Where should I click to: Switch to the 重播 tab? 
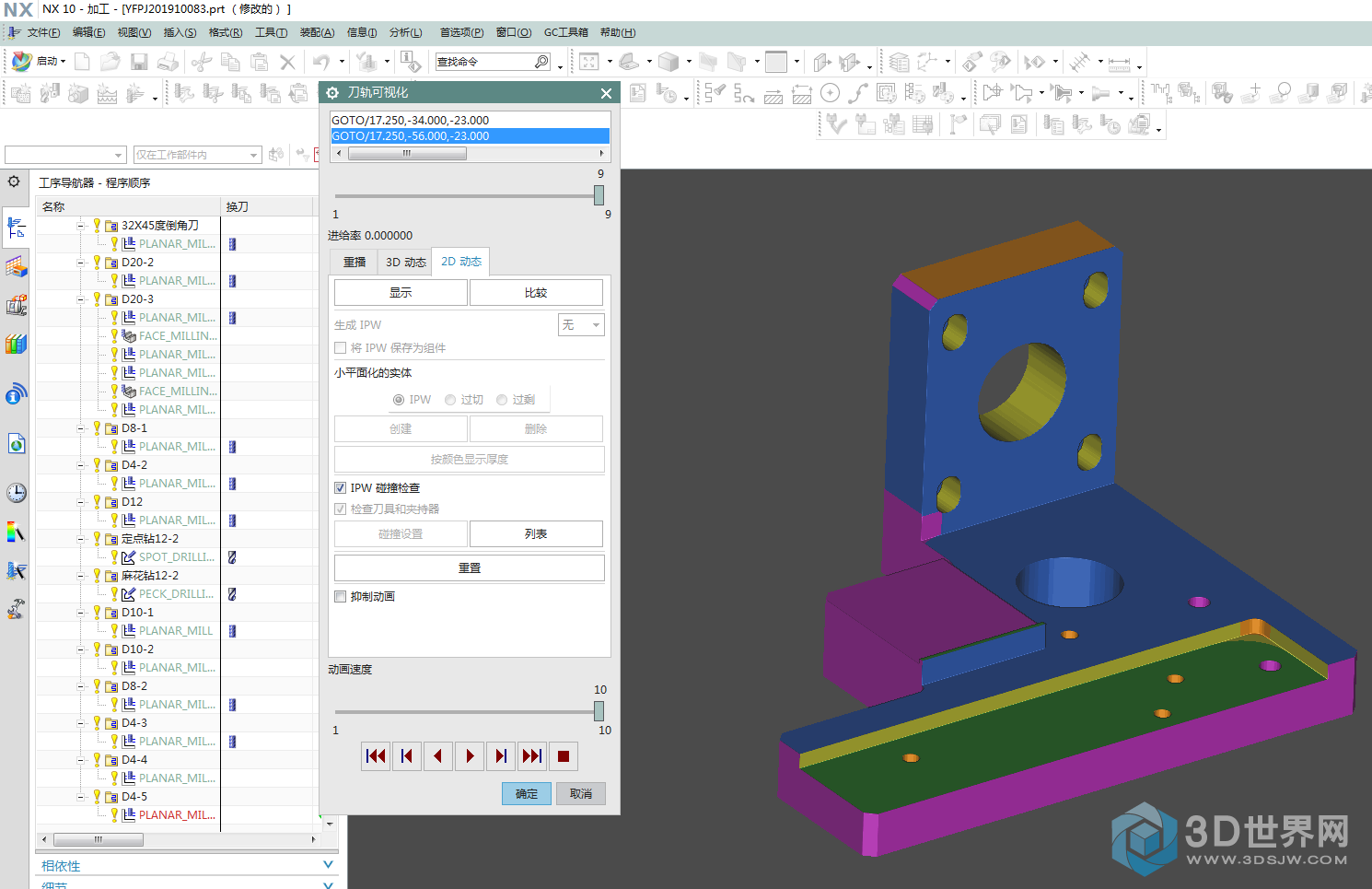pyautogui.click(x=355, y=263)
